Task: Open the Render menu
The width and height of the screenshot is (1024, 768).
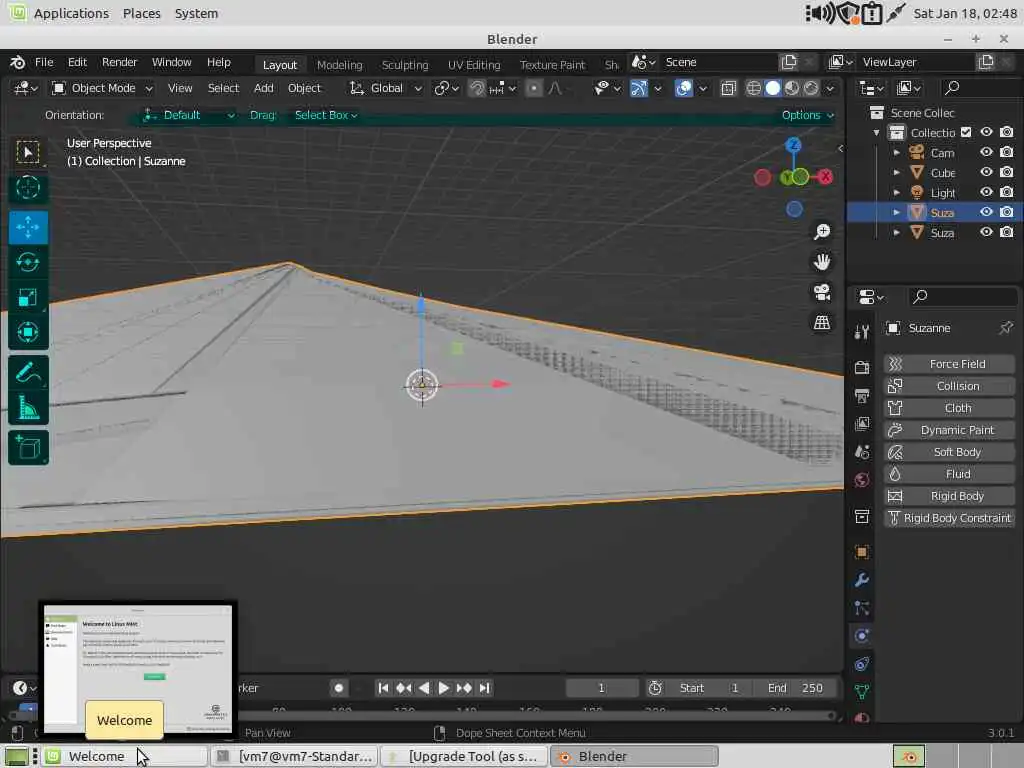Action: [120, 62]
